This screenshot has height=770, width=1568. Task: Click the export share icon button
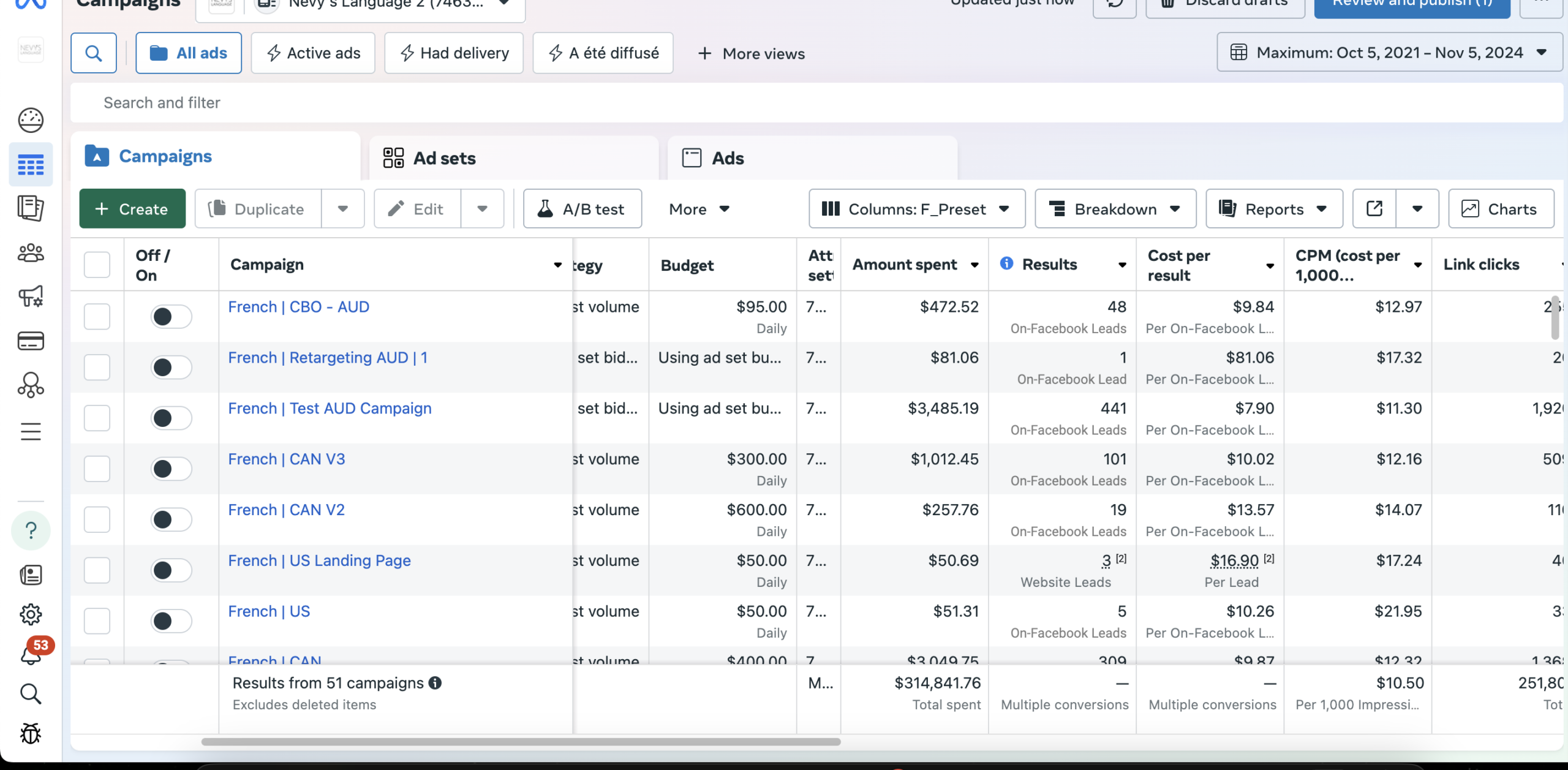1374,209
